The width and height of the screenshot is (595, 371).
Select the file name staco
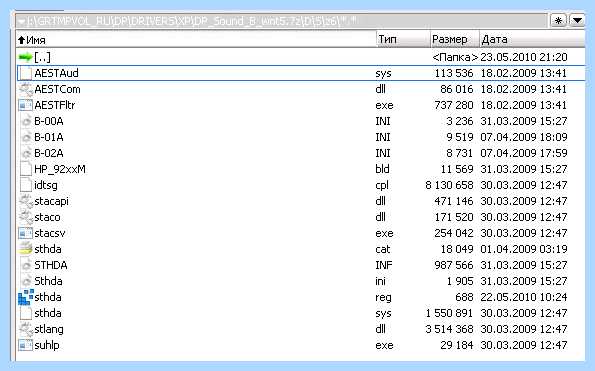pos(47,217)
